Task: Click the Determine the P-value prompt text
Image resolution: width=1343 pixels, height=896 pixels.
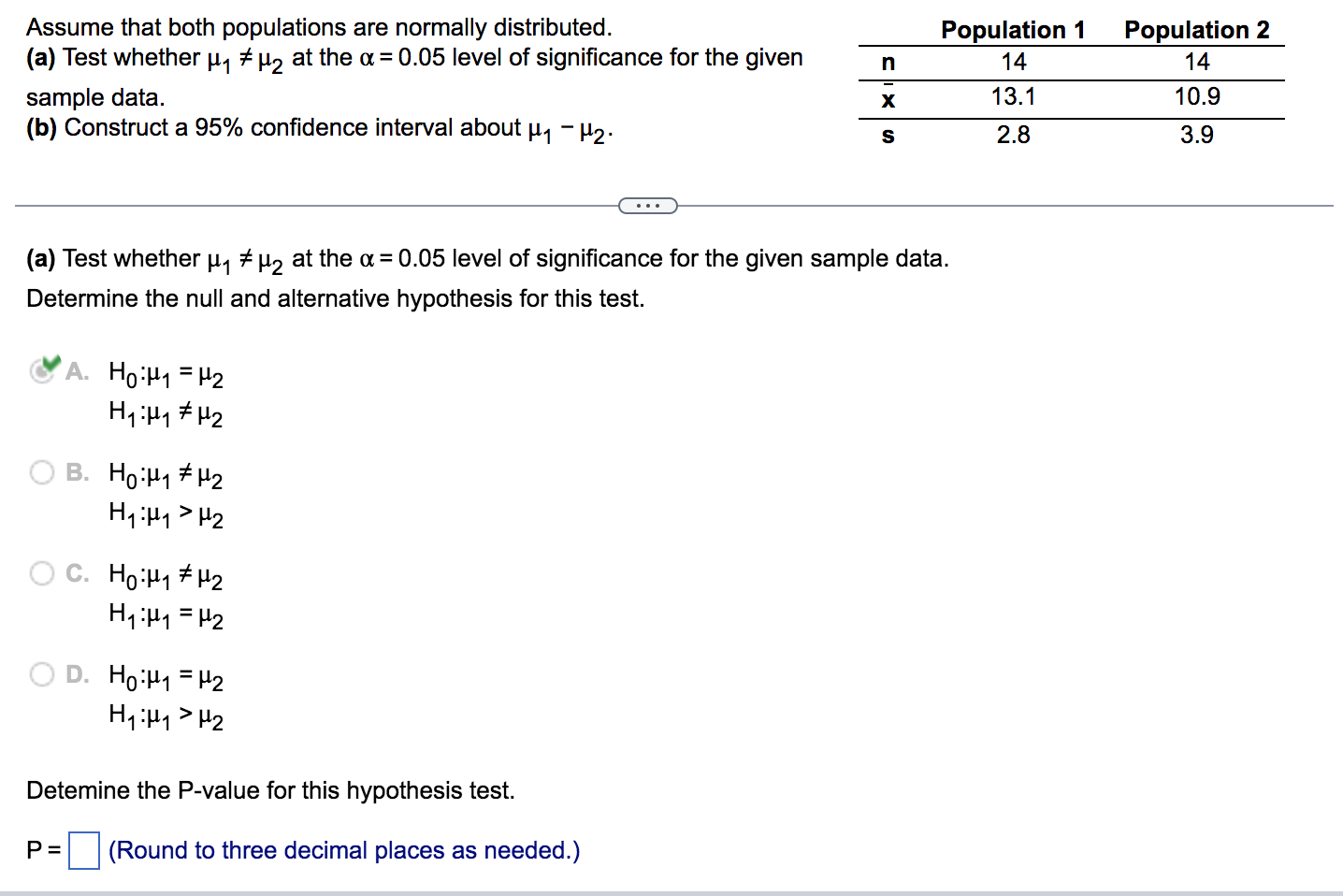Action: 269,790
